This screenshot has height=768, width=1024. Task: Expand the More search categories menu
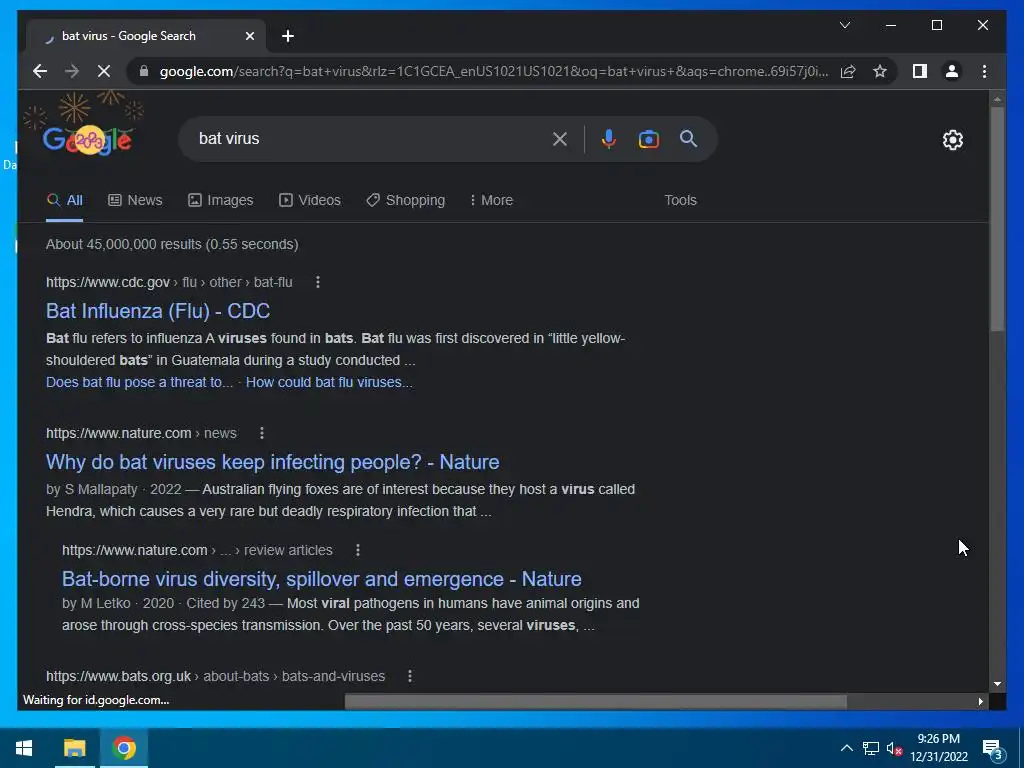[491, 200]
